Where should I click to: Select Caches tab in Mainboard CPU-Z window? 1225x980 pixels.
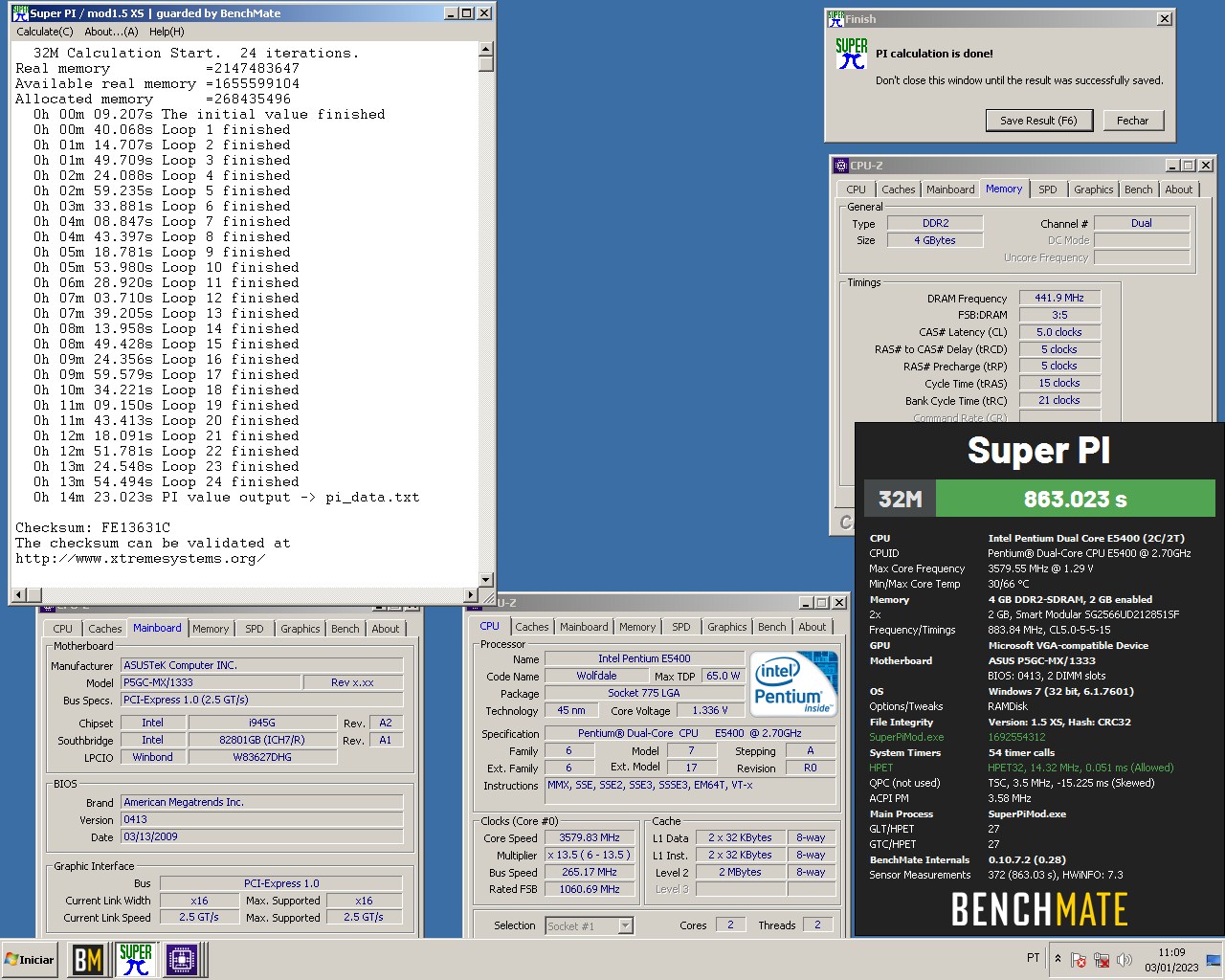pyautogui.click(x=104, y=629)
